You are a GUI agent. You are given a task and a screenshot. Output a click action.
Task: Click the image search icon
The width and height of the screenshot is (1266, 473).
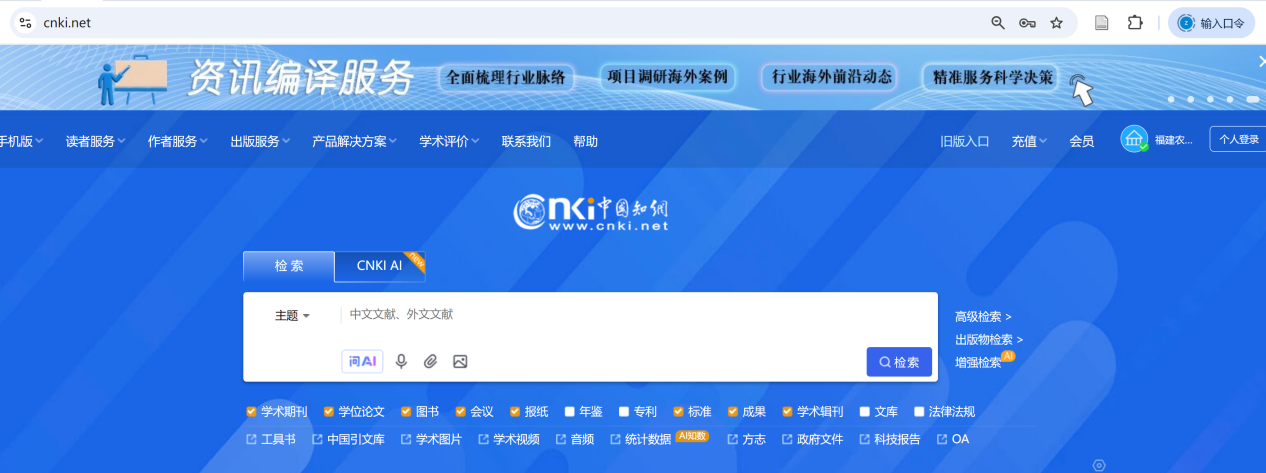[460, 362]
